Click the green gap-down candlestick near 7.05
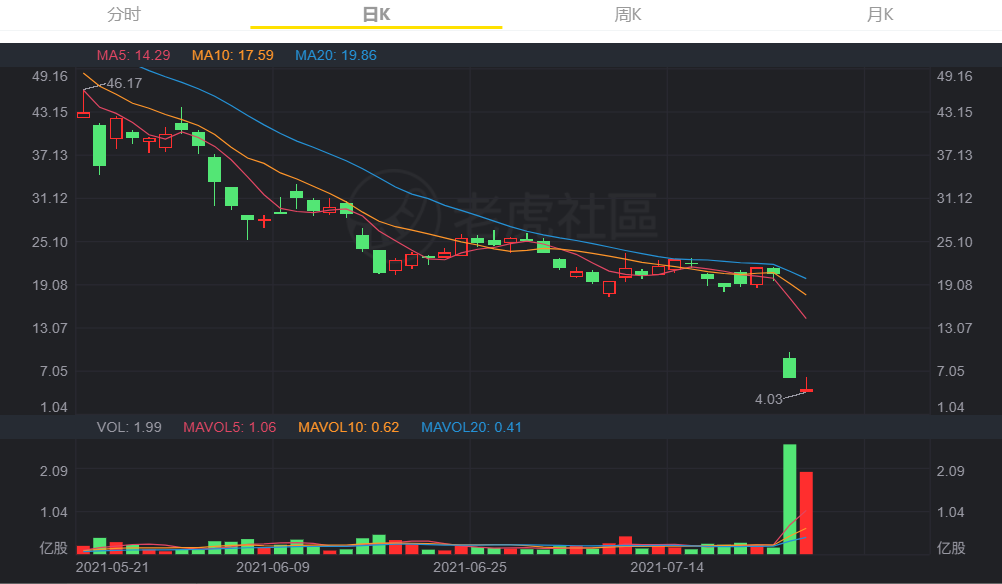This screenshot has height=584, width=1002. (790, 367)
